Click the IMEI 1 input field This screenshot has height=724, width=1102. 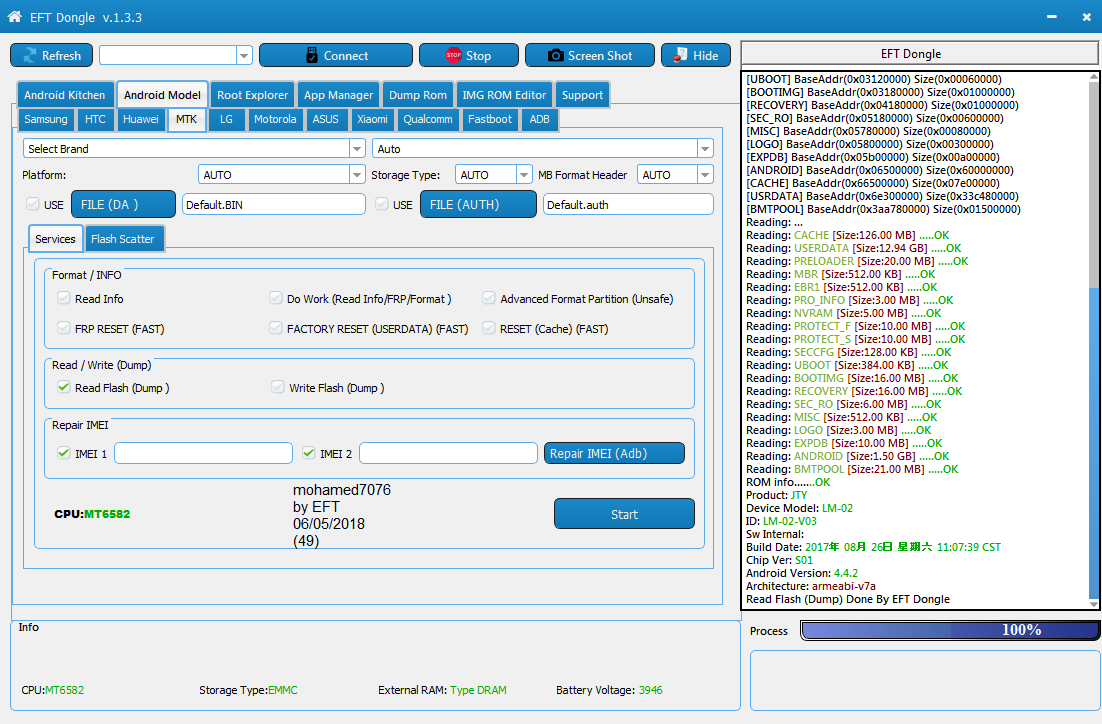pyautogui.click(x=203, y=453)
